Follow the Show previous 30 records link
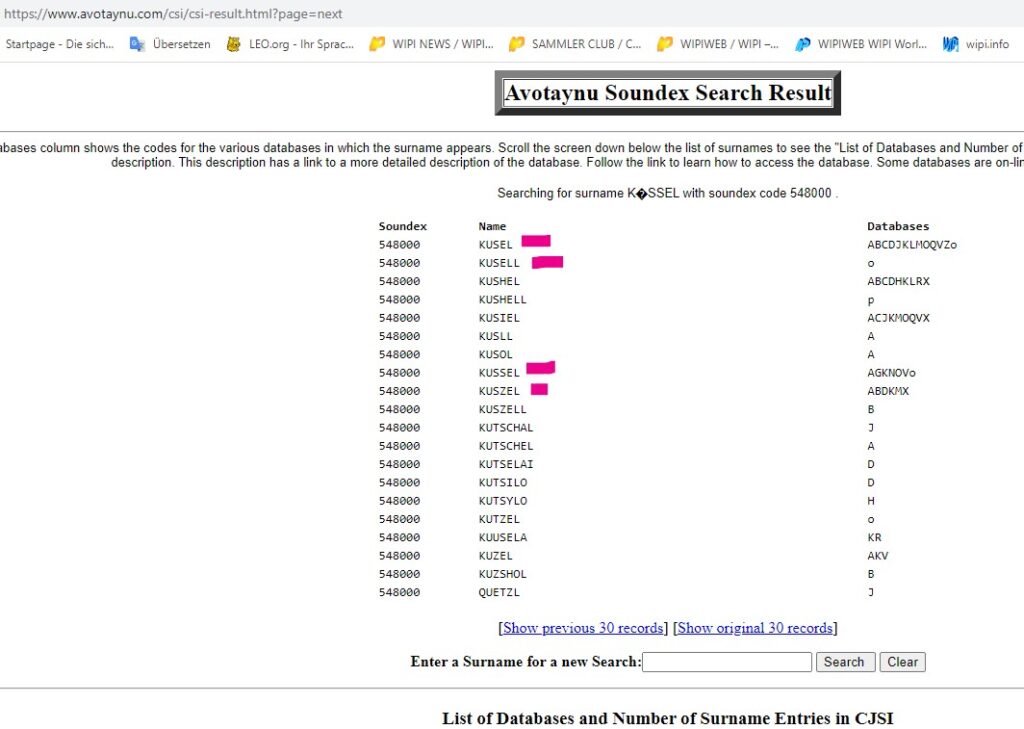The height and width of the screenshot is (729, 1024). (582, 628)
